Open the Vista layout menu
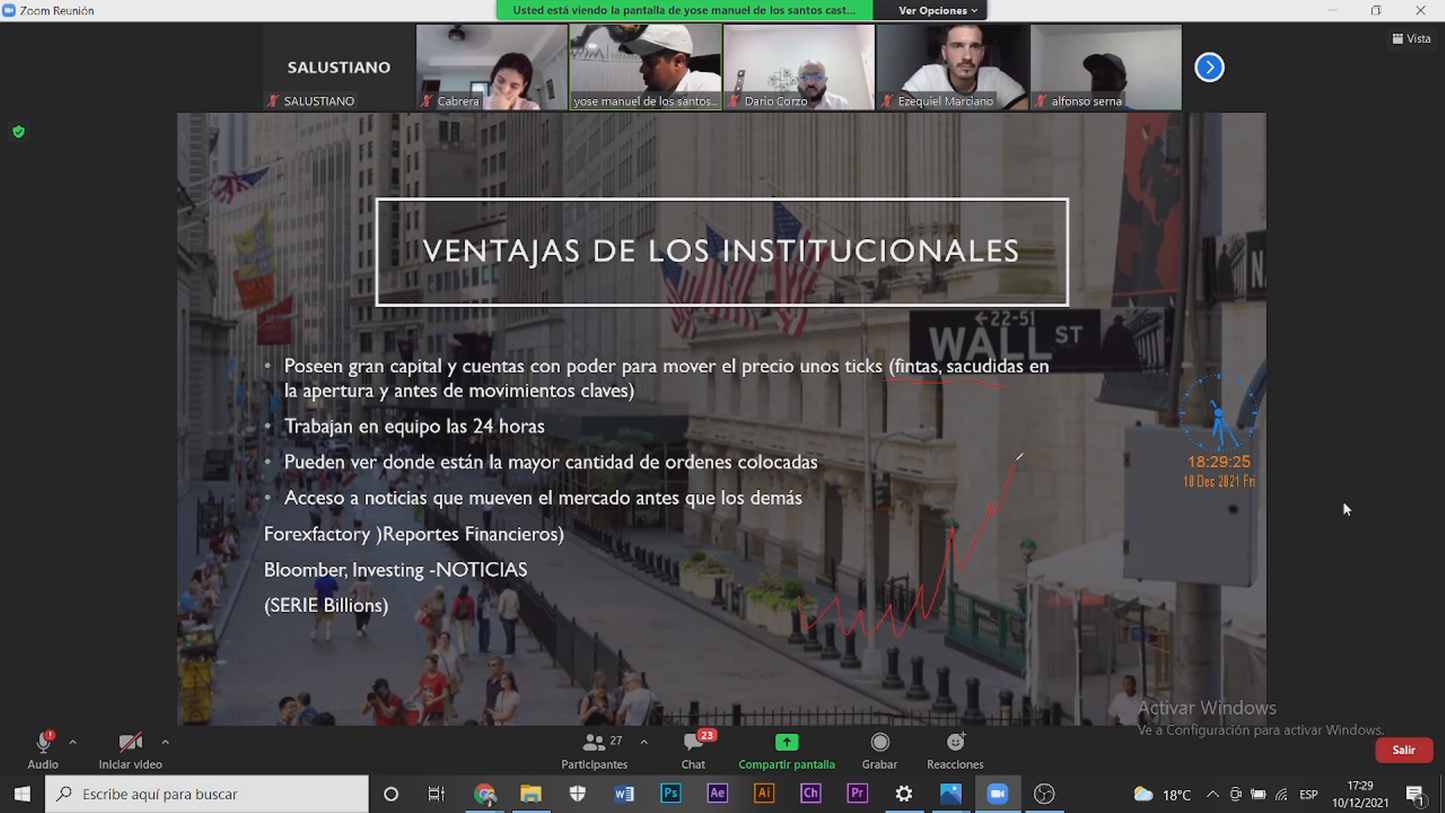The width and height of the screenshot is (1445, 813). point(1411,39)
